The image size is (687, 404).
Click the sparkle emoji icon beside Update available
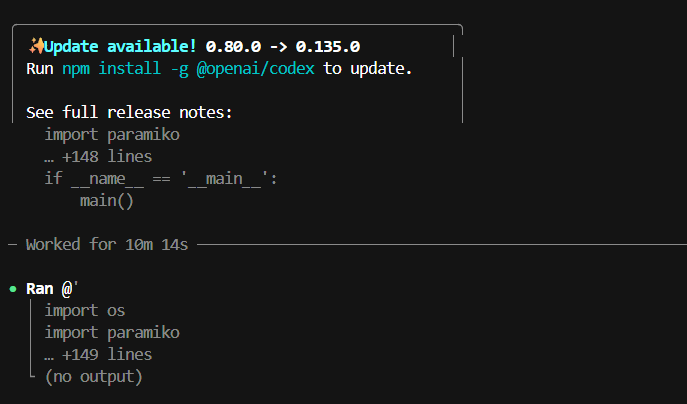pos(36,46)
